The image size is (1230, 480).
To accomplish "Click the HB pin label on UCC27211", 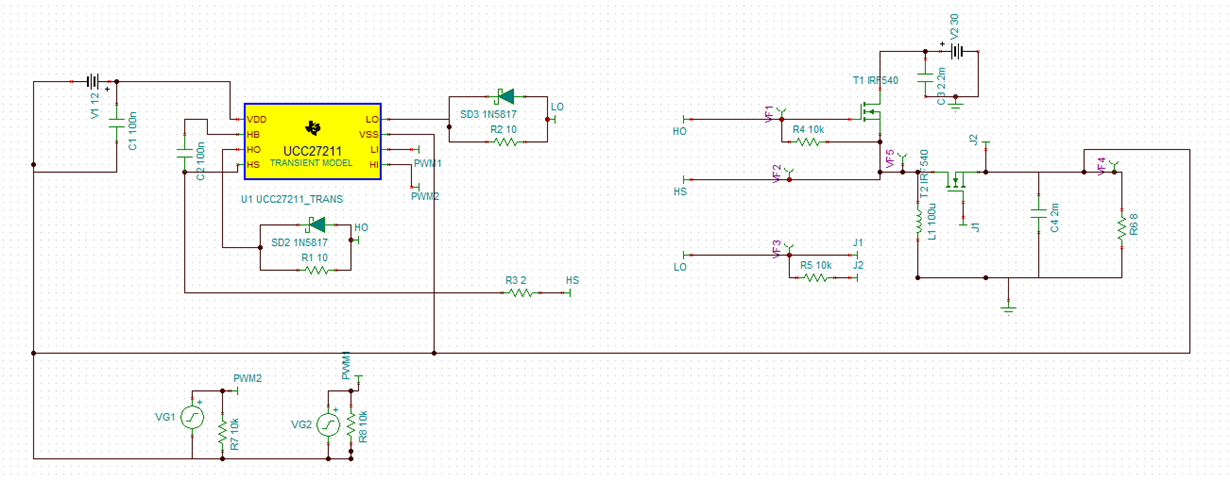I will click(254, 134).
